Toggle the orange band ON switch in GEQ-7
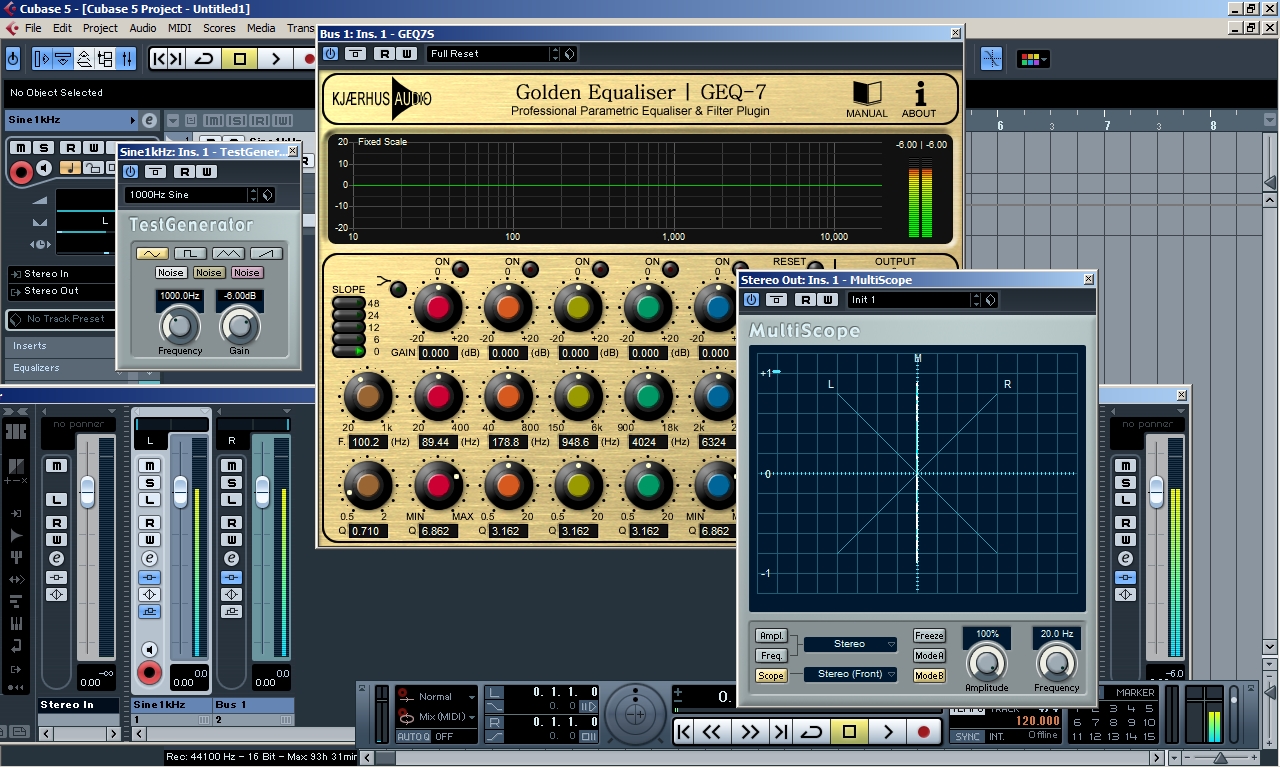The image size is (1280, 768). tap(531, 269)
